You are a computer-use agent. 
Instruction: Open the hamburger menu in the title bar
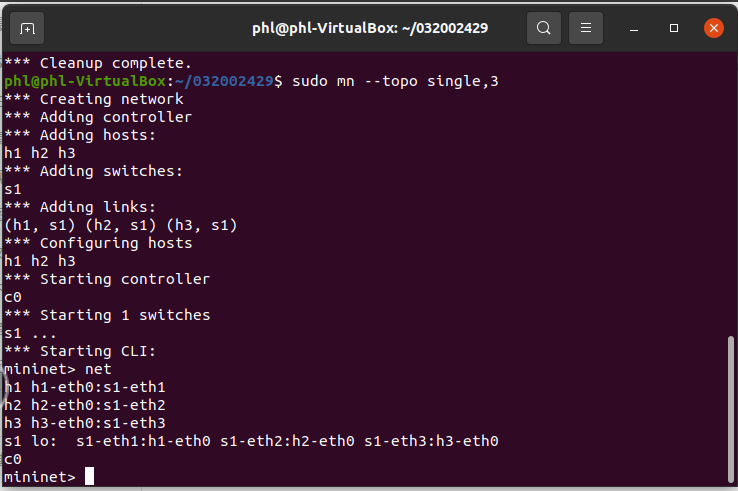[x=587, y=28]
